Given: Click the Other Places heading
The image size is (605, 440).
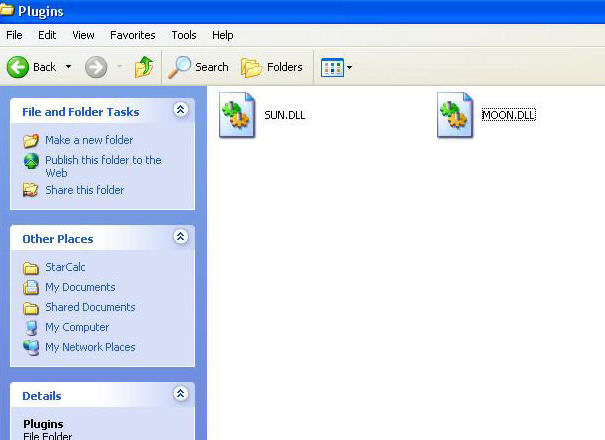Looking at the screenshot, I should click(x=58, y=239).
